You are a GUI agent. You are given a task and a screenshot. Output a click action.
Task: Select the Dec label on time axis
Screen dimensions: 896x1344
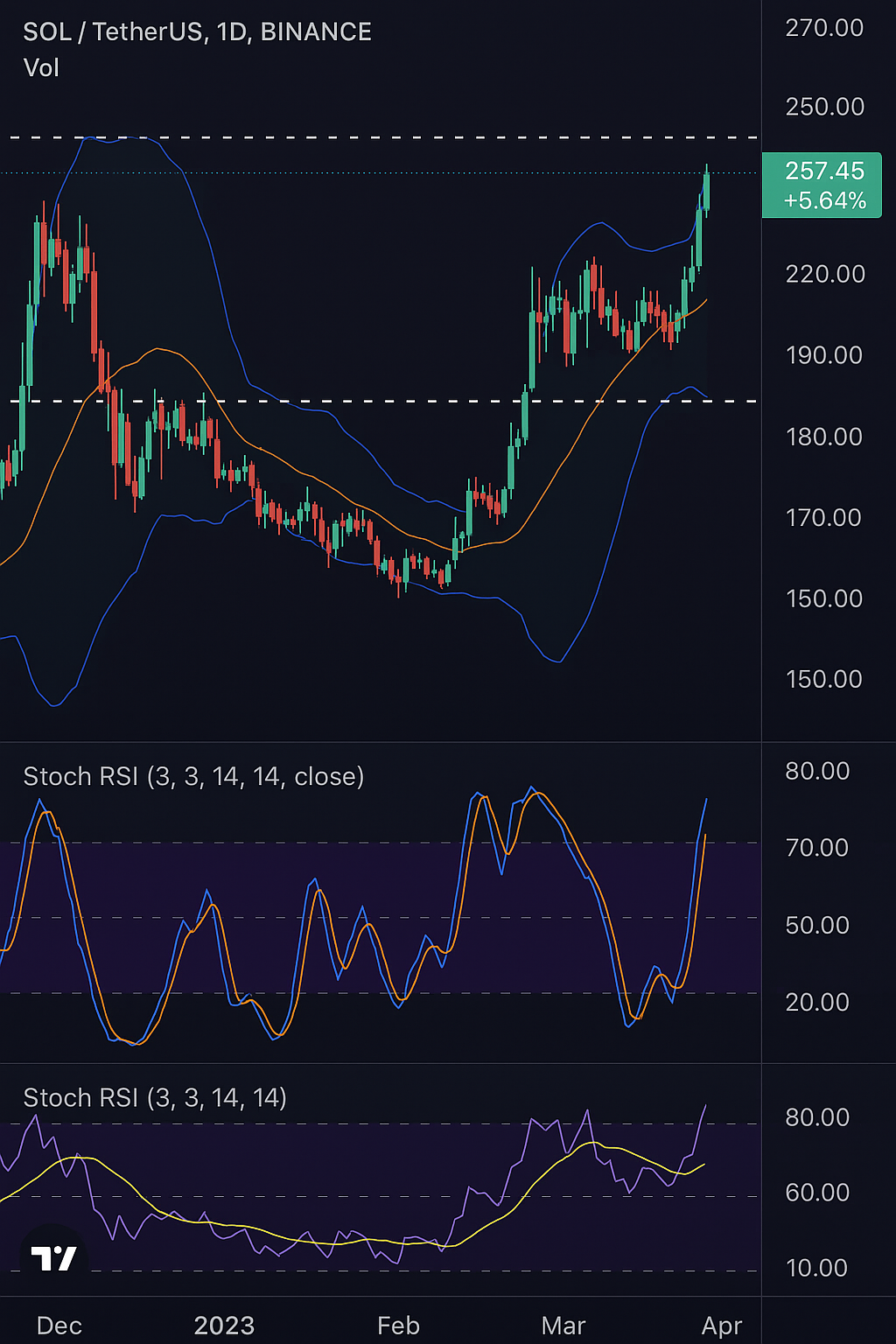point(59,1326)
